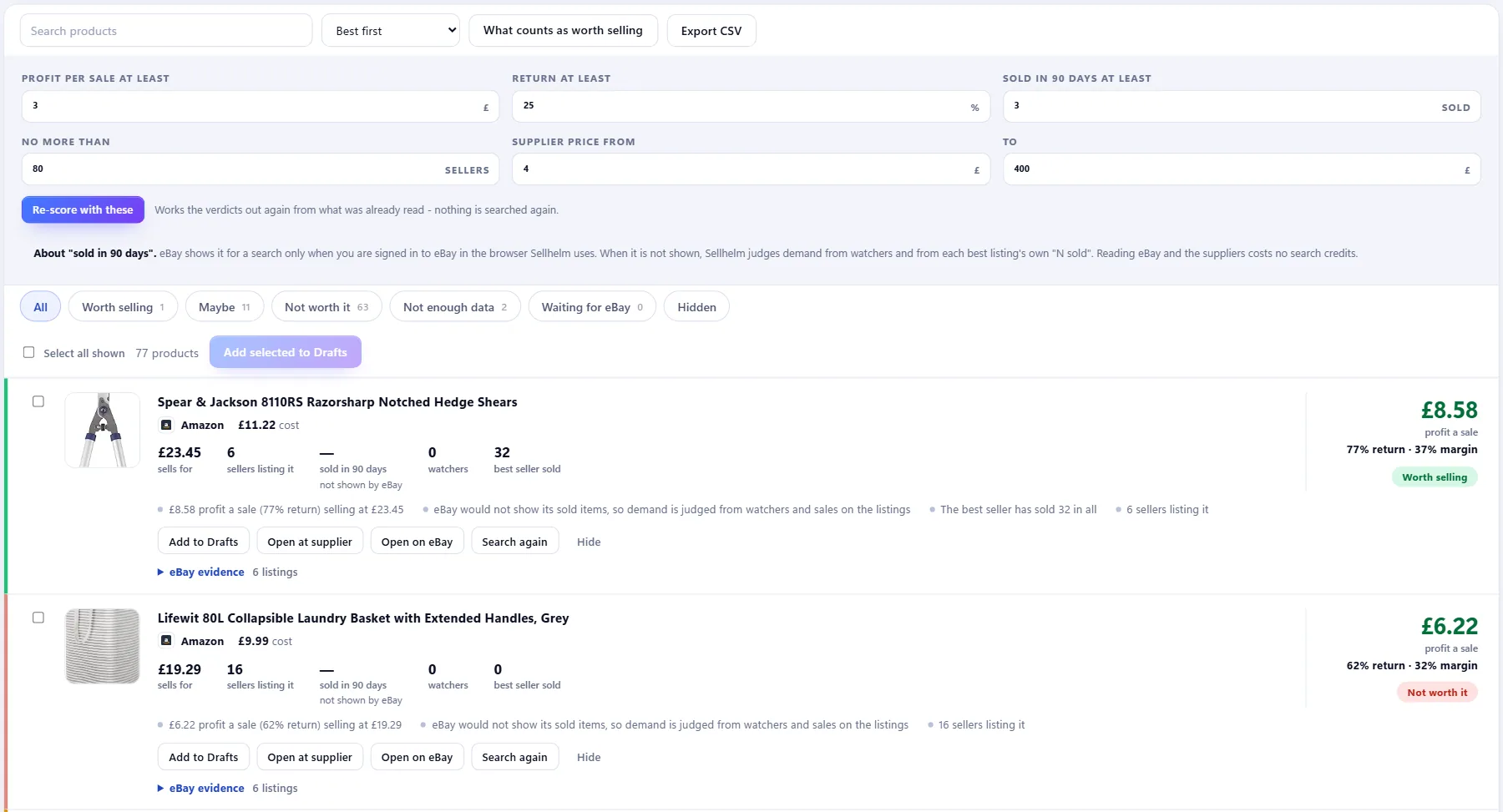Image resolution: width=1503 pixels, height=812 pixels.
Task: Open Lifewit Laundry Basket at supplier
Action: 310,757
